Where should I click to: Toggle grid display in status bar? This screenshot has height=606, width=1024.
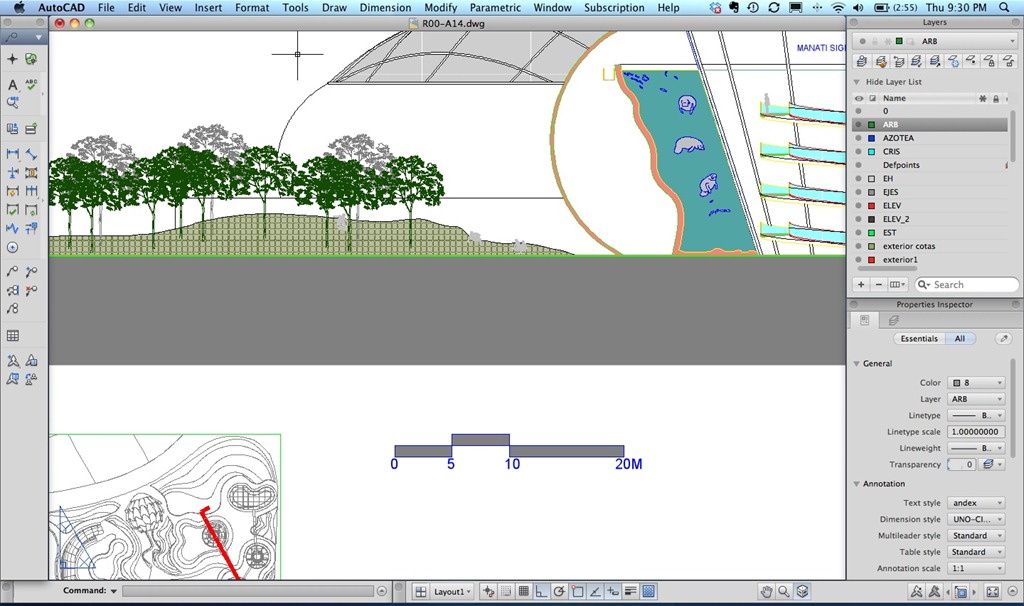click(523, 591)
